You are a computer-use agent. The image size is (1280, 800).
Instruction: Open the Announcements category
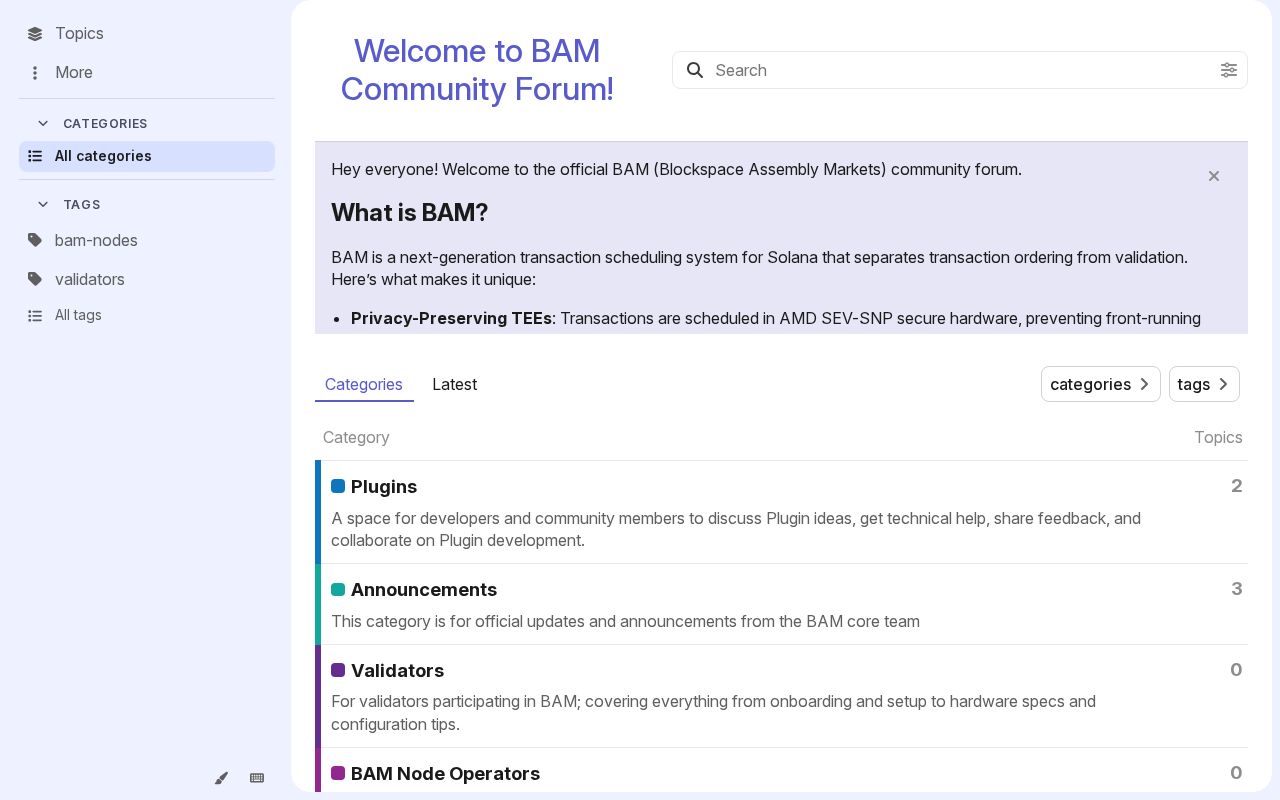424,590
